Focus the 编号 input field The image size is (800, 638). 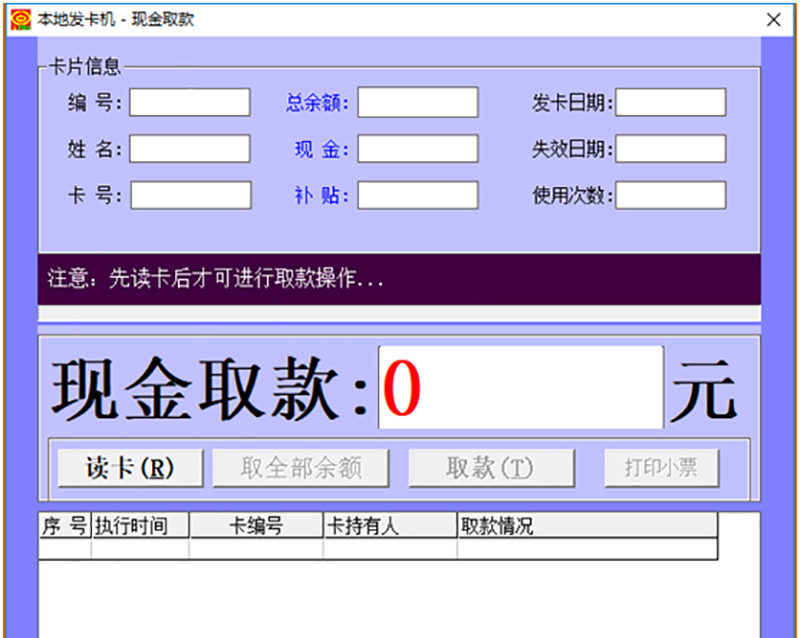coord(189,102)
